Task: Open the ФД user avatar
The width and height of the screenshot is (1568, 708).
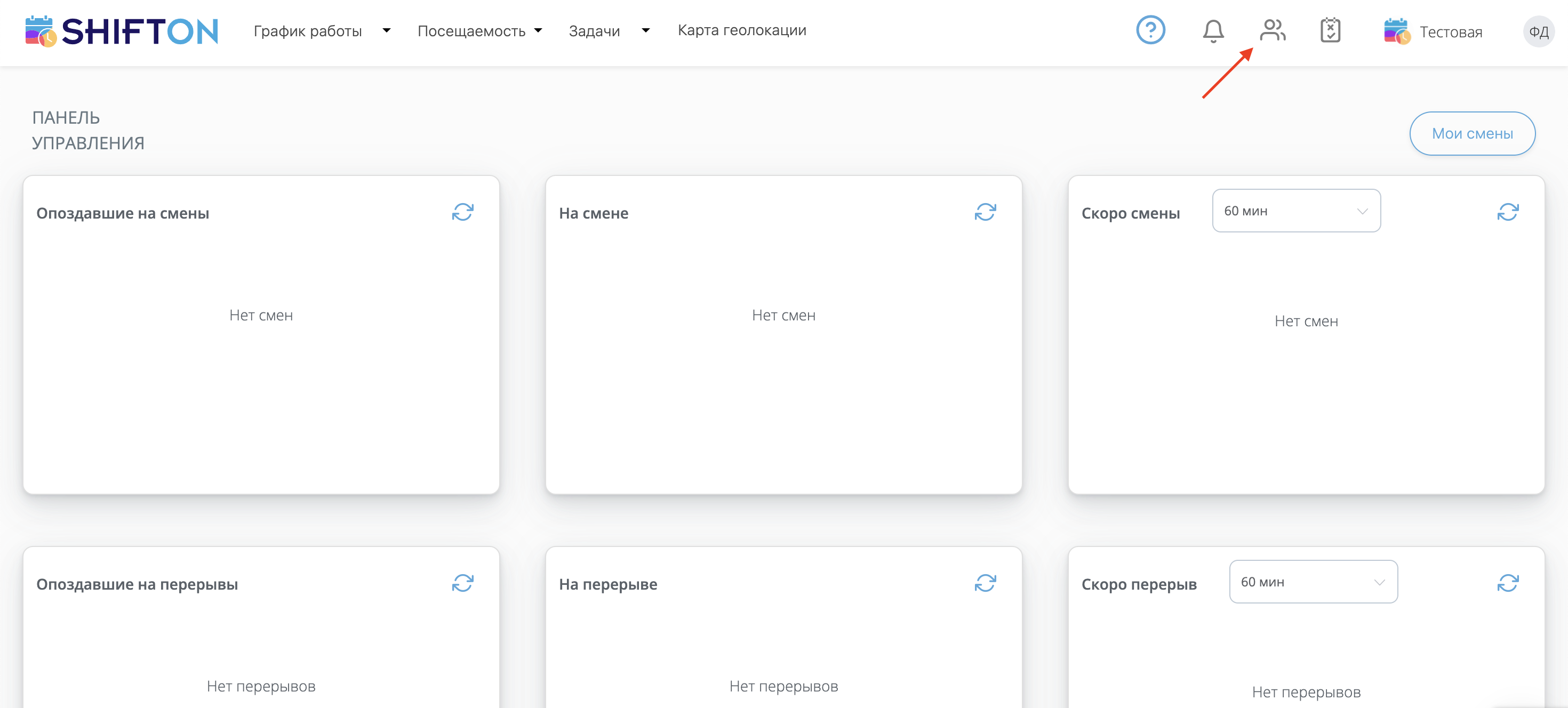Action: 1538,31
